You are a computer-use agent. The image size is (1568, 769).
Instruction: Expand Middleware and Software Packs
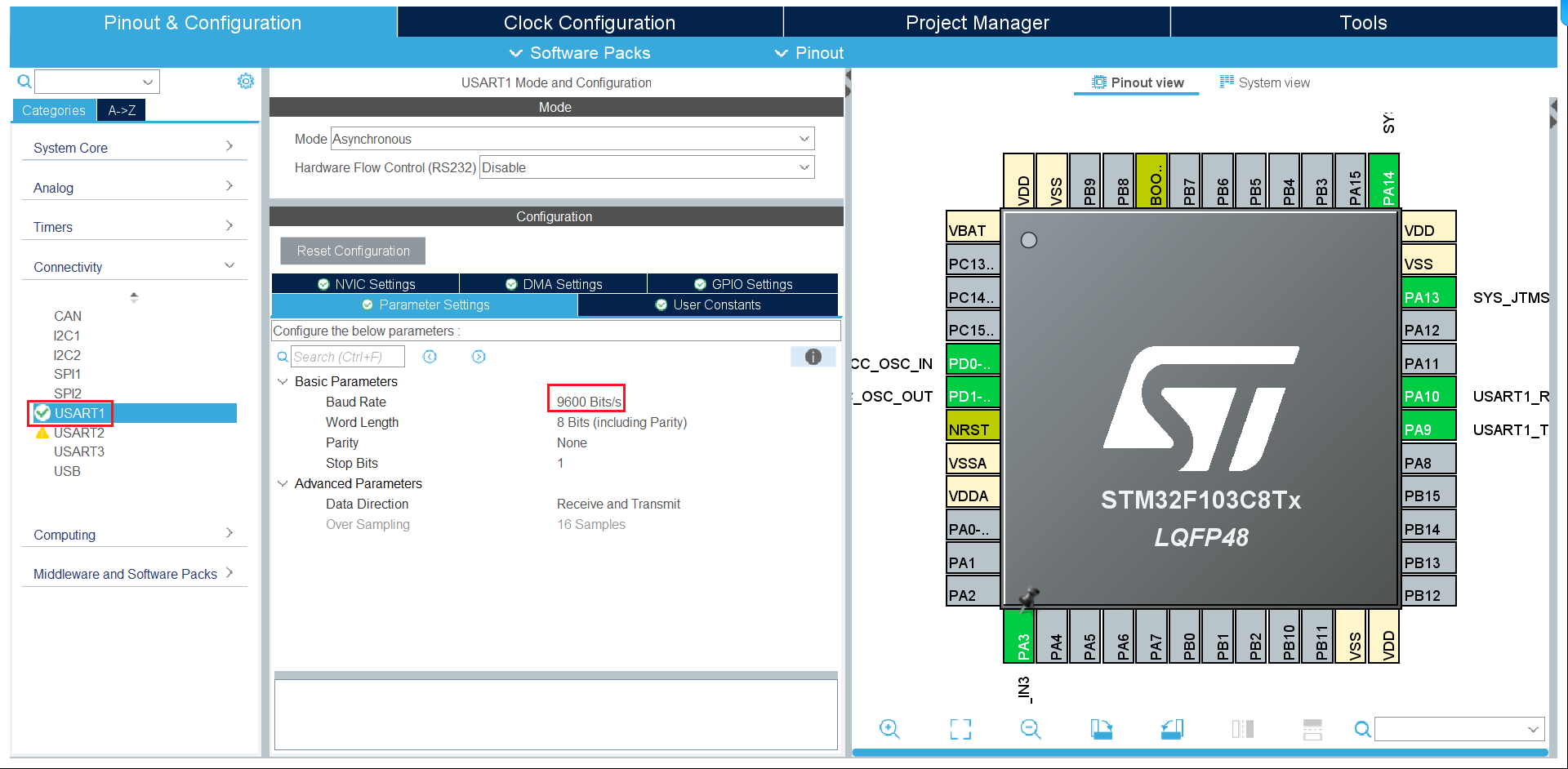coord(134,574)
